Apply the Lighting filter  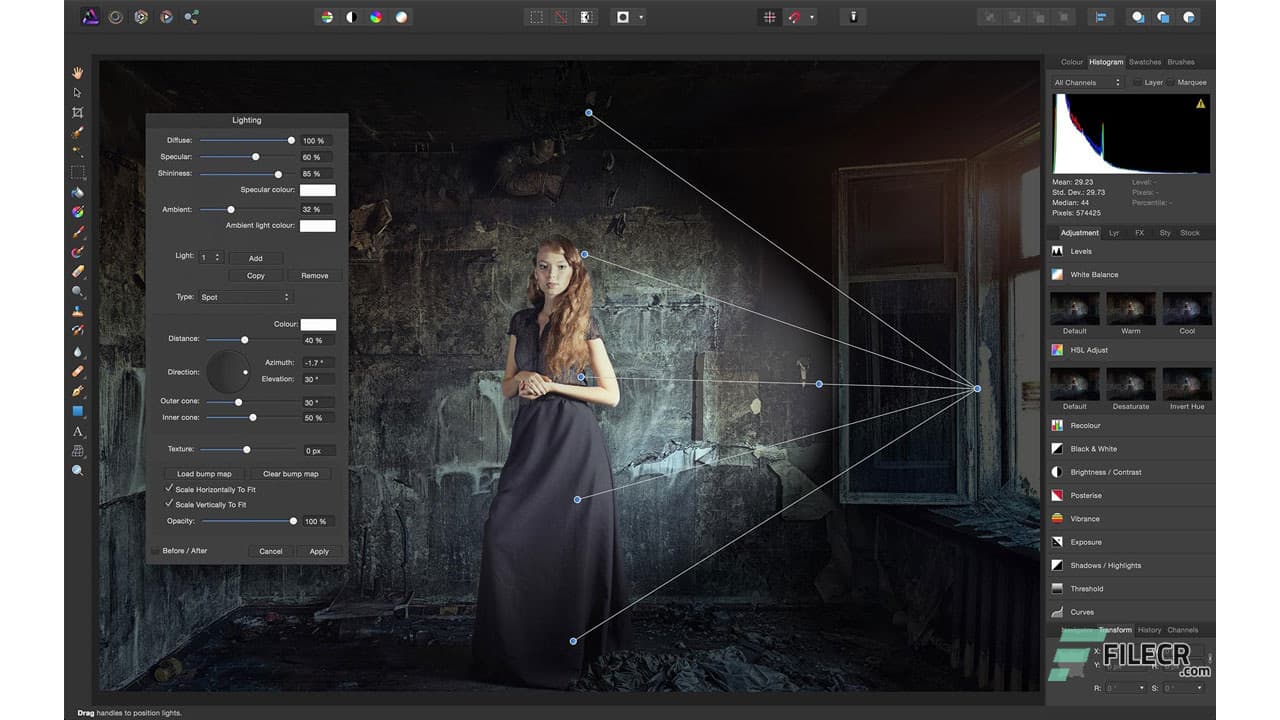(318, 551)
